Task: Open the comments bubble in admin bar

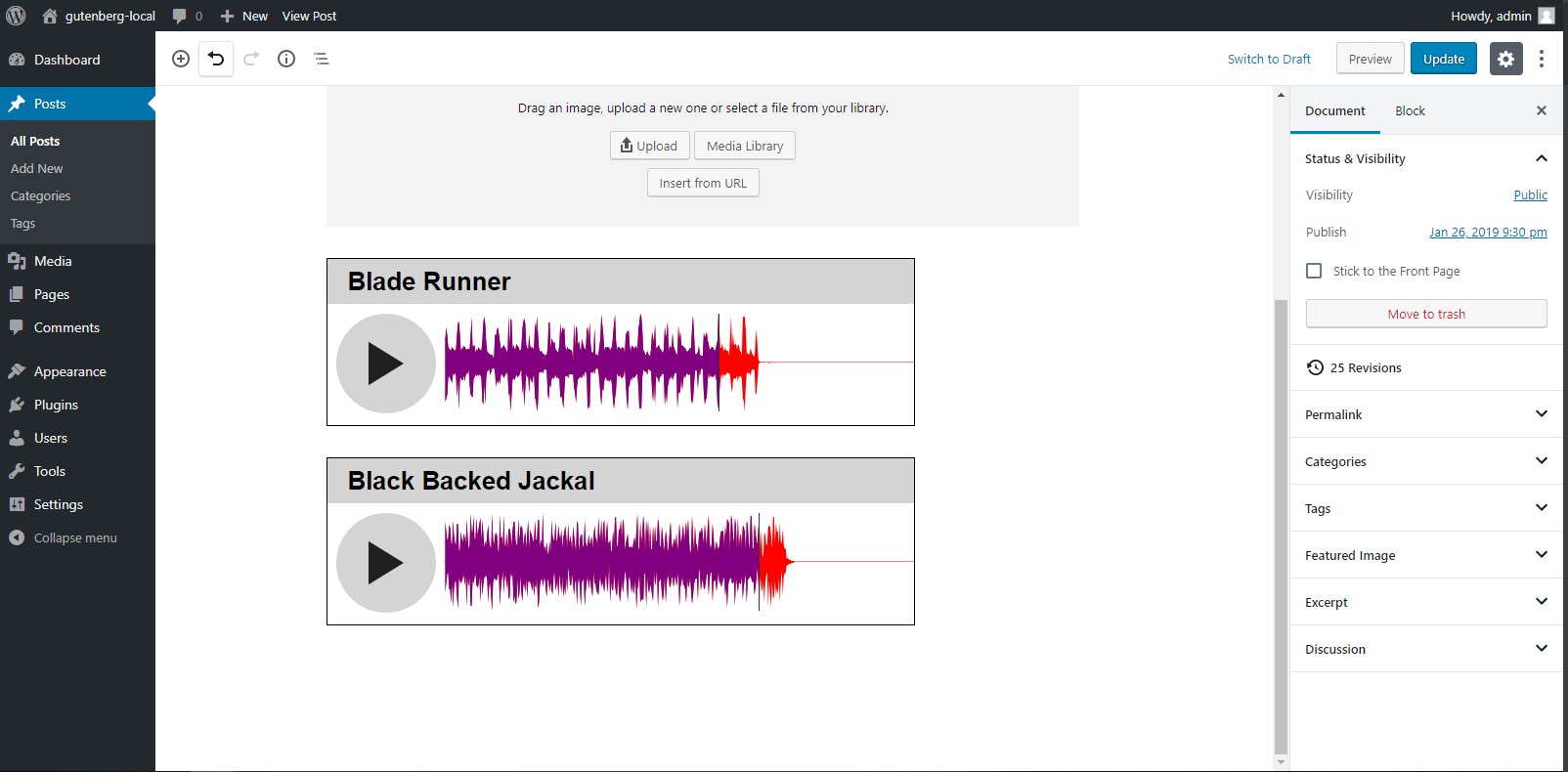Action: tap(188, 16)
